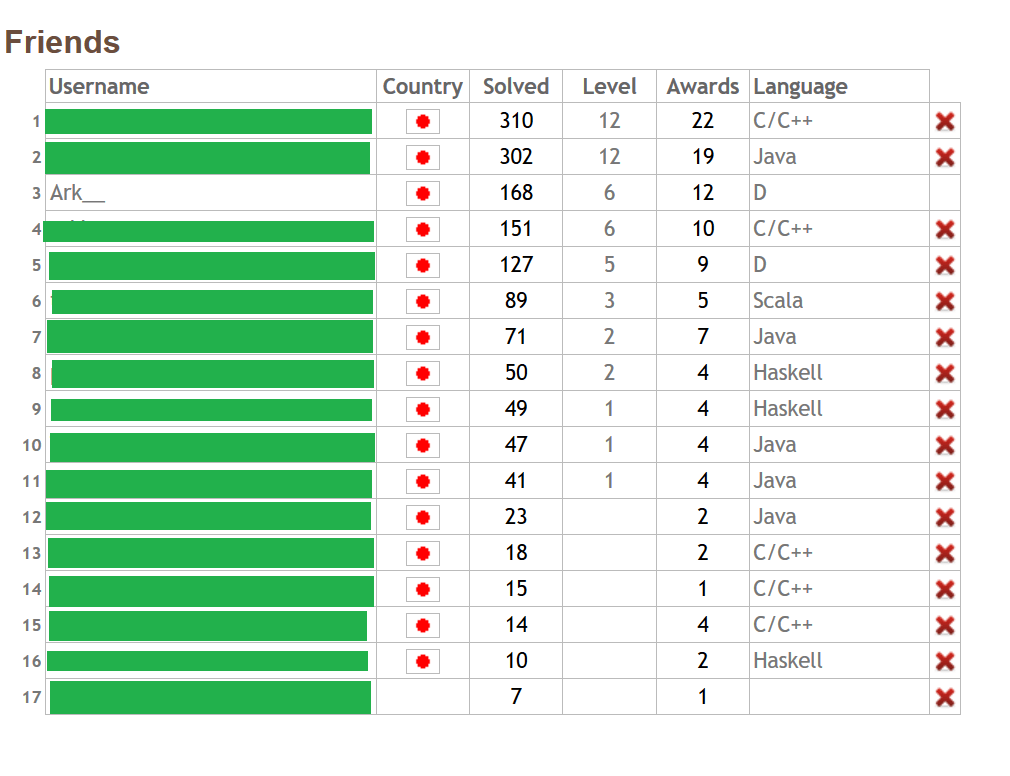The width and height of the screenshot is (1010, 776).
Task: Remove the friend with 71 solved
Action: click(x=944, y=337)
